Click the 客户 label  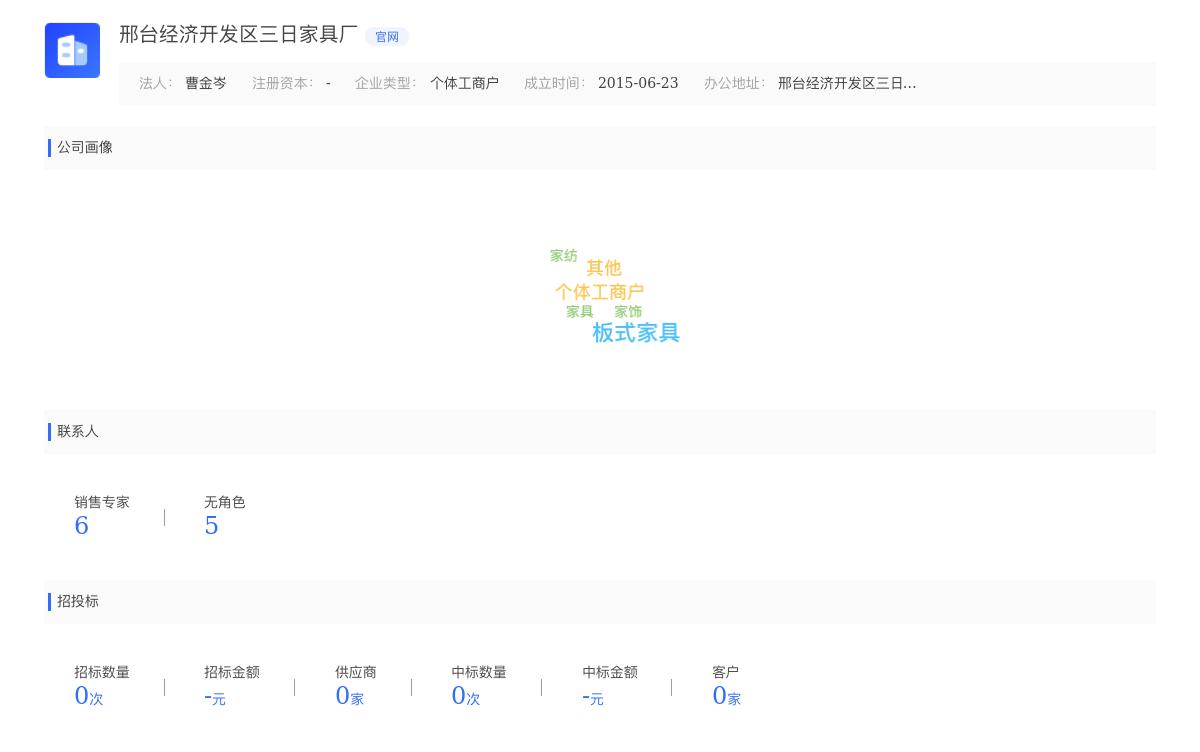coord(726,673)
